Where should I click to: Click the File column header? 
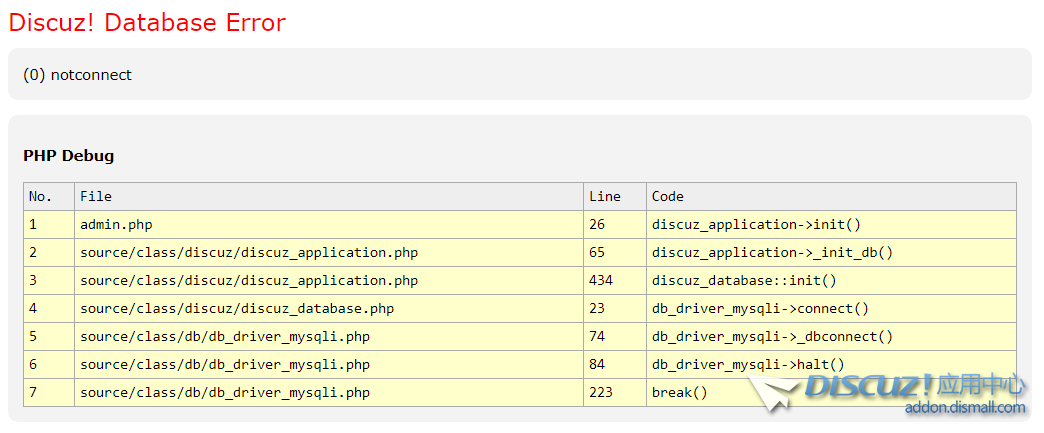pyautogui.click(x=96, y=197)
